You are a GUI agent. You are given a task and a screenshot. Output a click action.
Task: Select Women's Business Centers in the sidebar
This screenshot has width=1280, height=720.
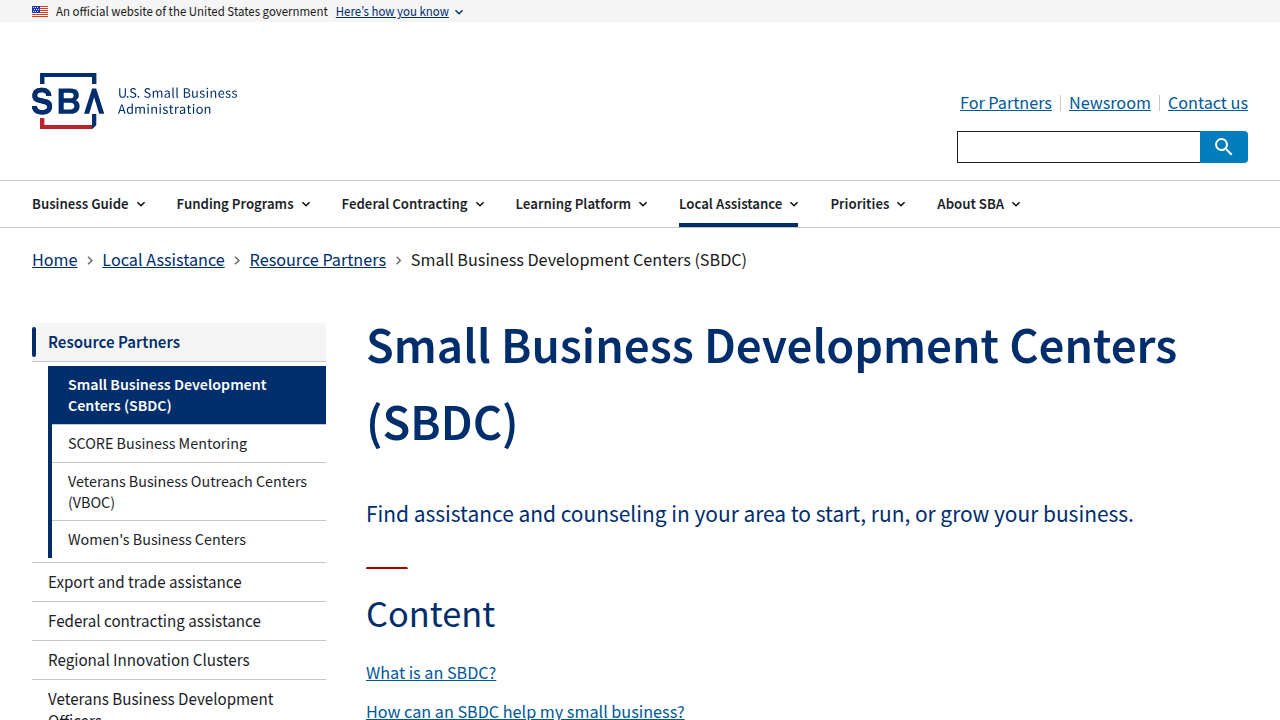[x=156, y=539]
